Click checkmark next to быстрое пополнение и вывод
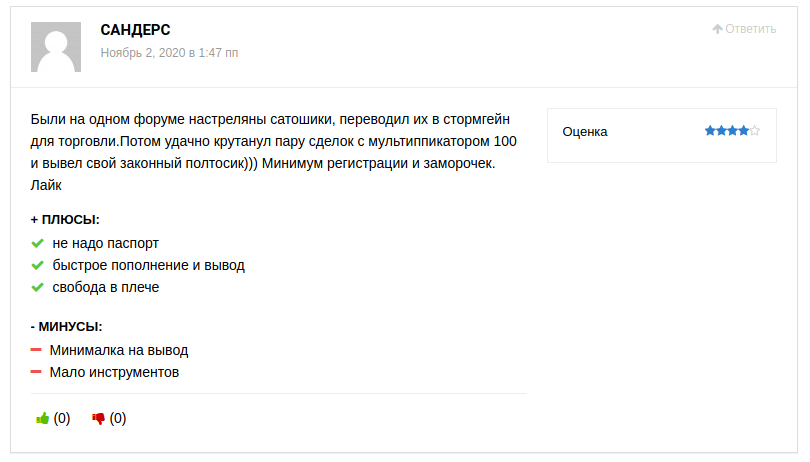The image size is (810, 462). tap(37, 265)
